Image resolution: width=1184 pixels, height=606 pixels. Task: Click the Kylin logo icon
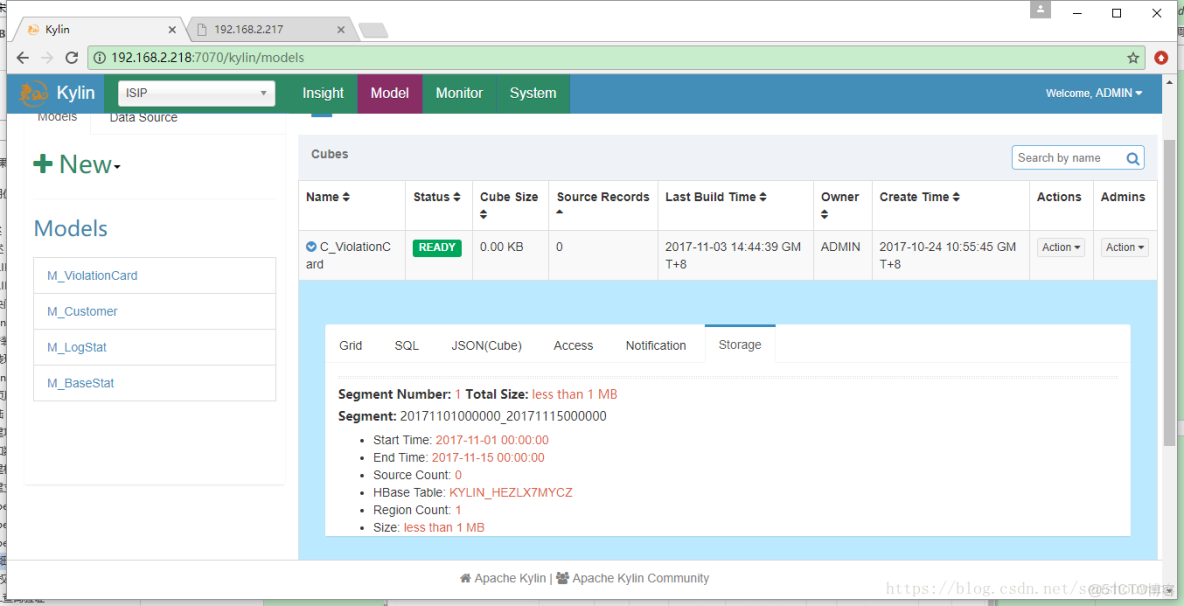[35, 94]
